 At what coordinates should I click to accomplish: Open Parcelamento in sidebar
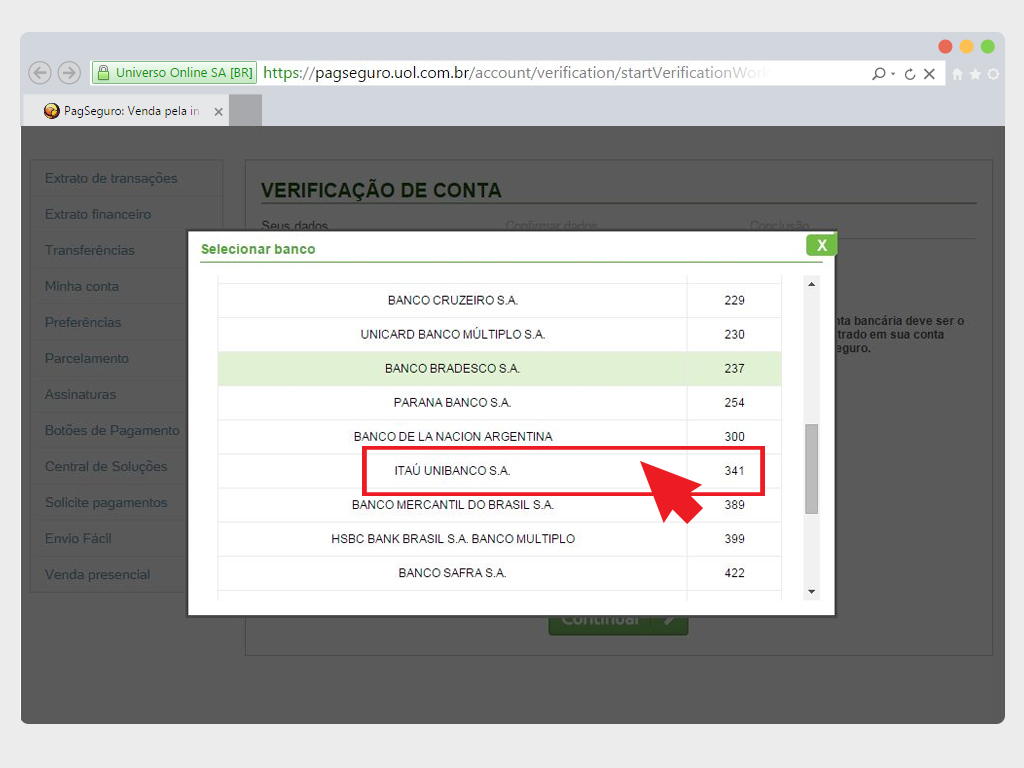[87, 358]
